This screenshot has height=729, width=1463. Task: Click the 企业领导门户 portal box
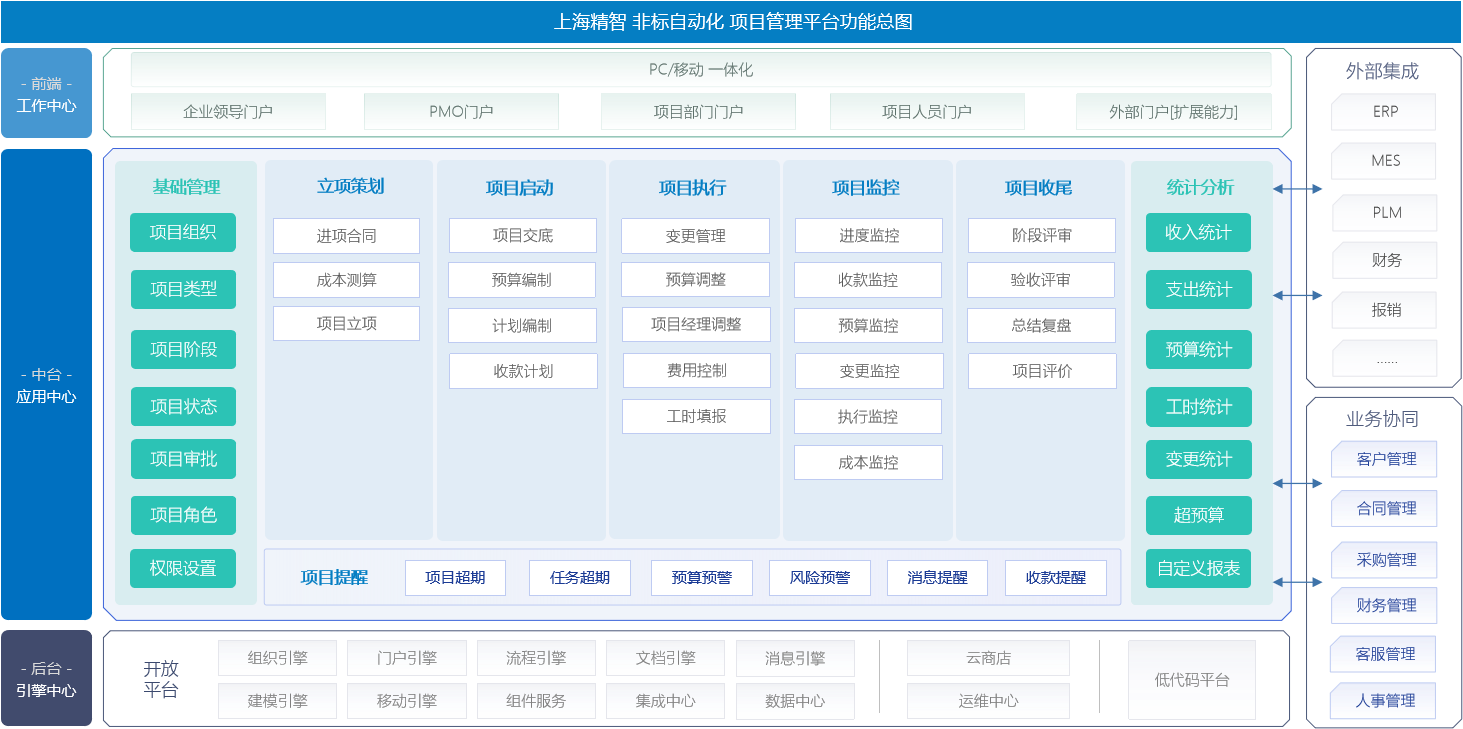click(228, 112)
